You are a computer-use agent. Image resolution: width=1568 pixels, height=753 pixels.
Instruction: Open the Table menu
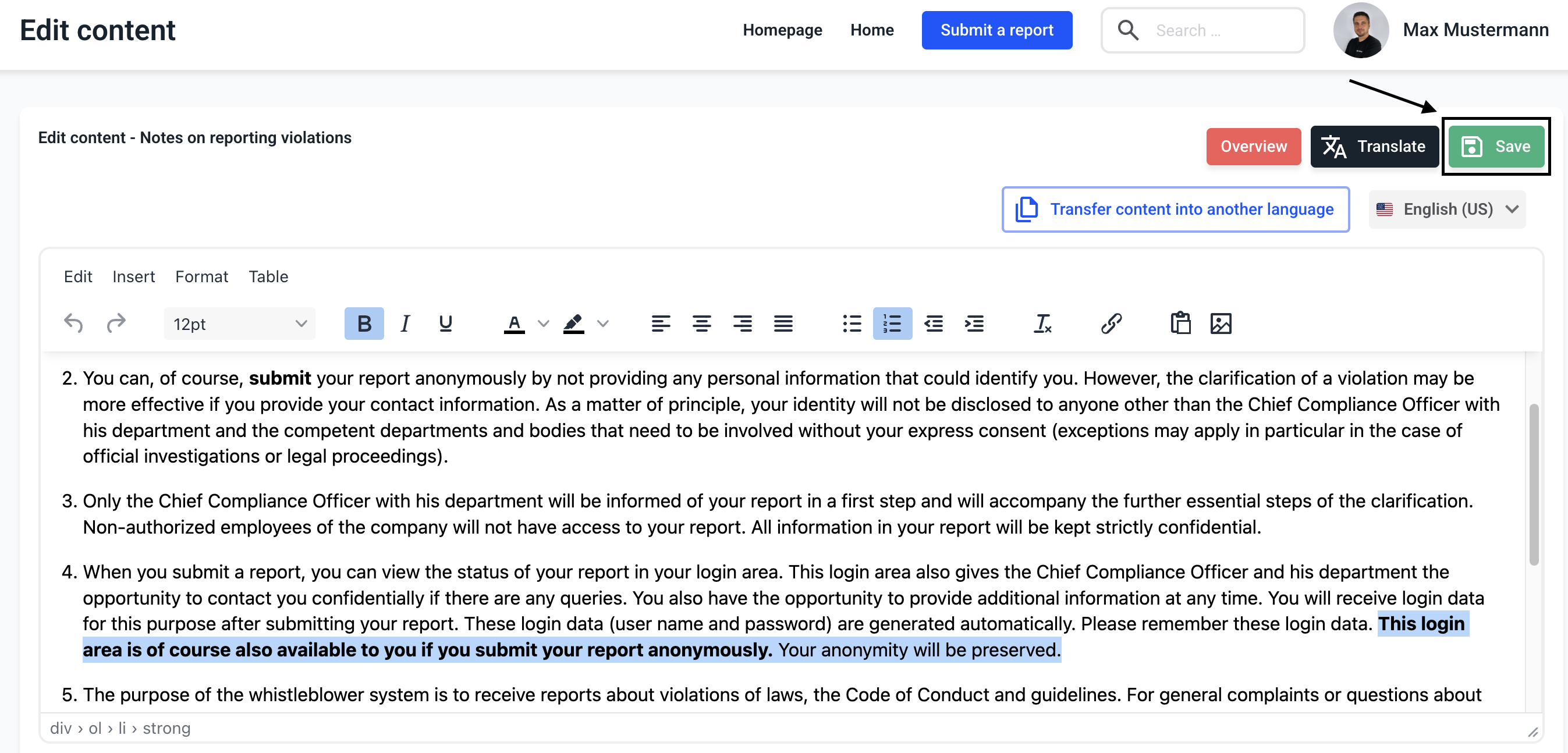pos(268,276)
